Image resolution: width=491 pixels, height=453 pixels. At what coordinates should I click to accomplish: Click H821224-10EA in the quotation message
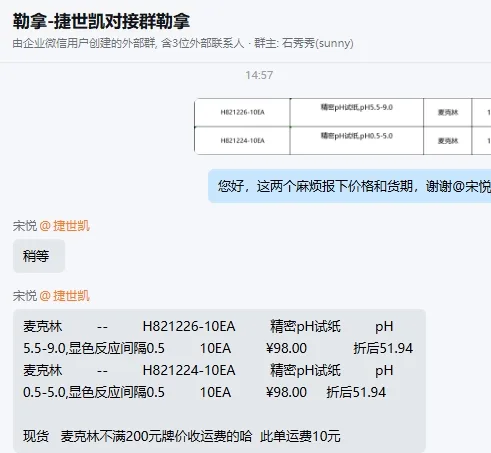click(189, 370)
